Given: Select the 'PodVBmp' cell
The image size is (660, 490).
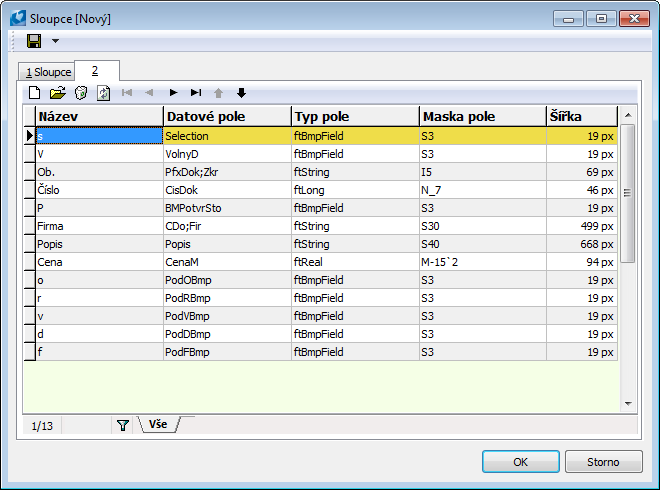Looking at the screenshot, I should click(x=227, y=316).
